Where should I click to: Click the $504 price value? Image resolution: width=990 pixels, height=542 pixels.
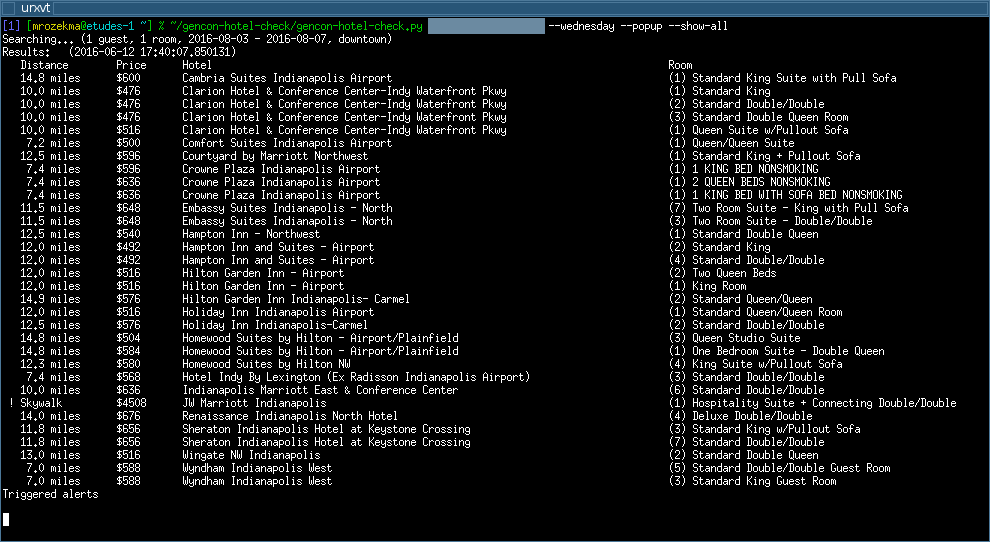tap(128, 338)
